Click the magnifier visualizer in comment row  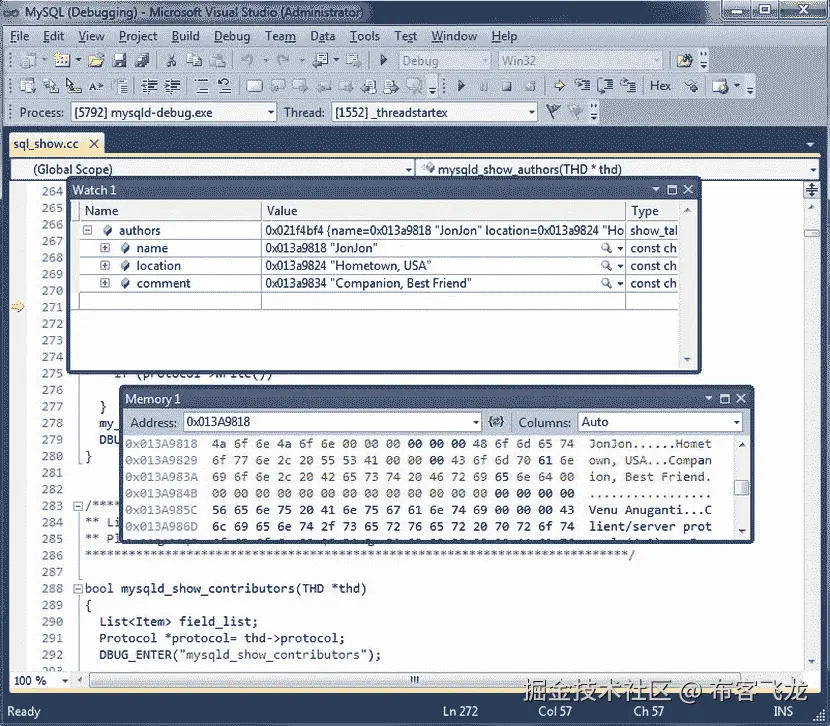(x=606, y=283)
